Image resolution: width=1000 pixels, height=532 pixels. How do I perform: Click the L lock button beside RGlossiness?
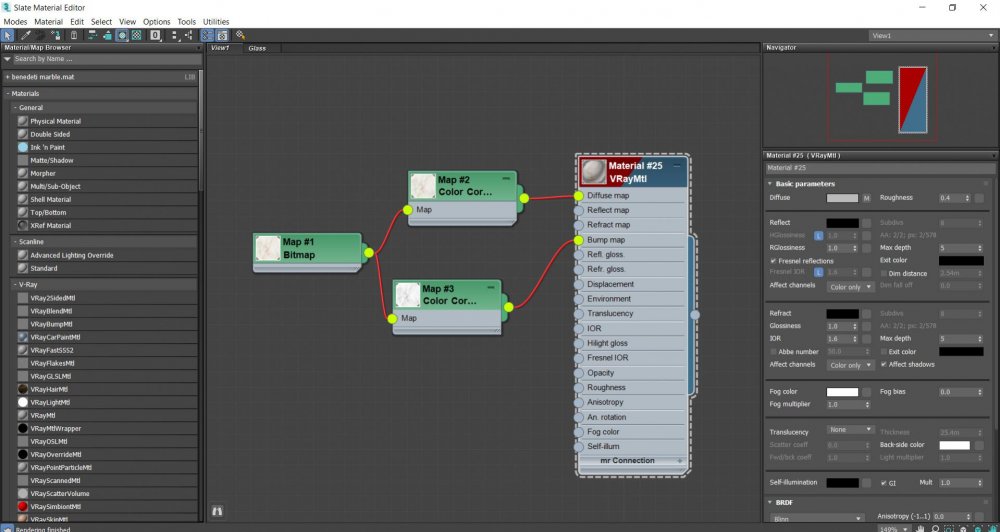click(818, 247)
